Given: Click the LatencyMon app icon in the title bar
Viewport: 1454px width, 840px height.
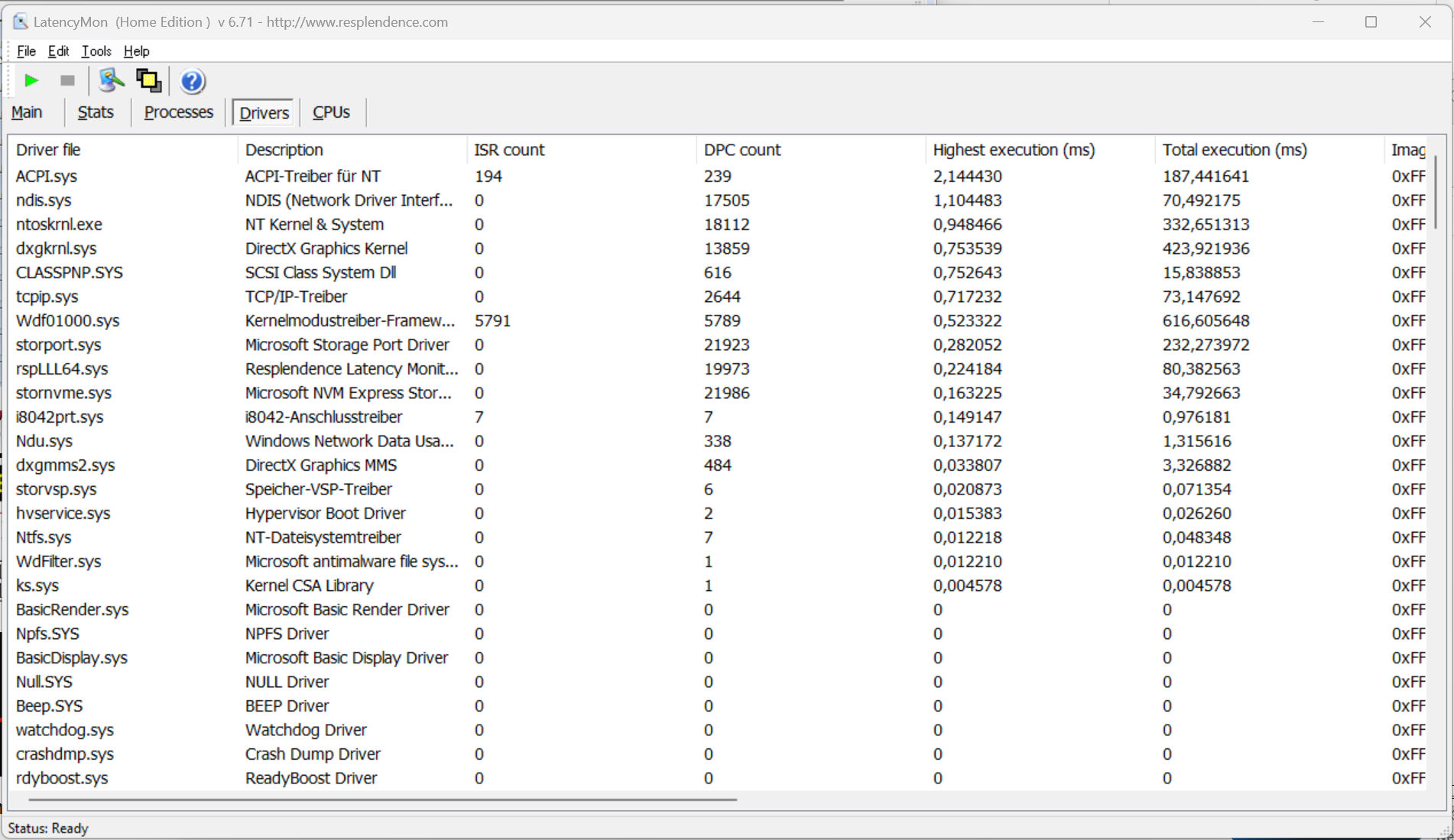Looking at the screenshot, I should point(20,21).
